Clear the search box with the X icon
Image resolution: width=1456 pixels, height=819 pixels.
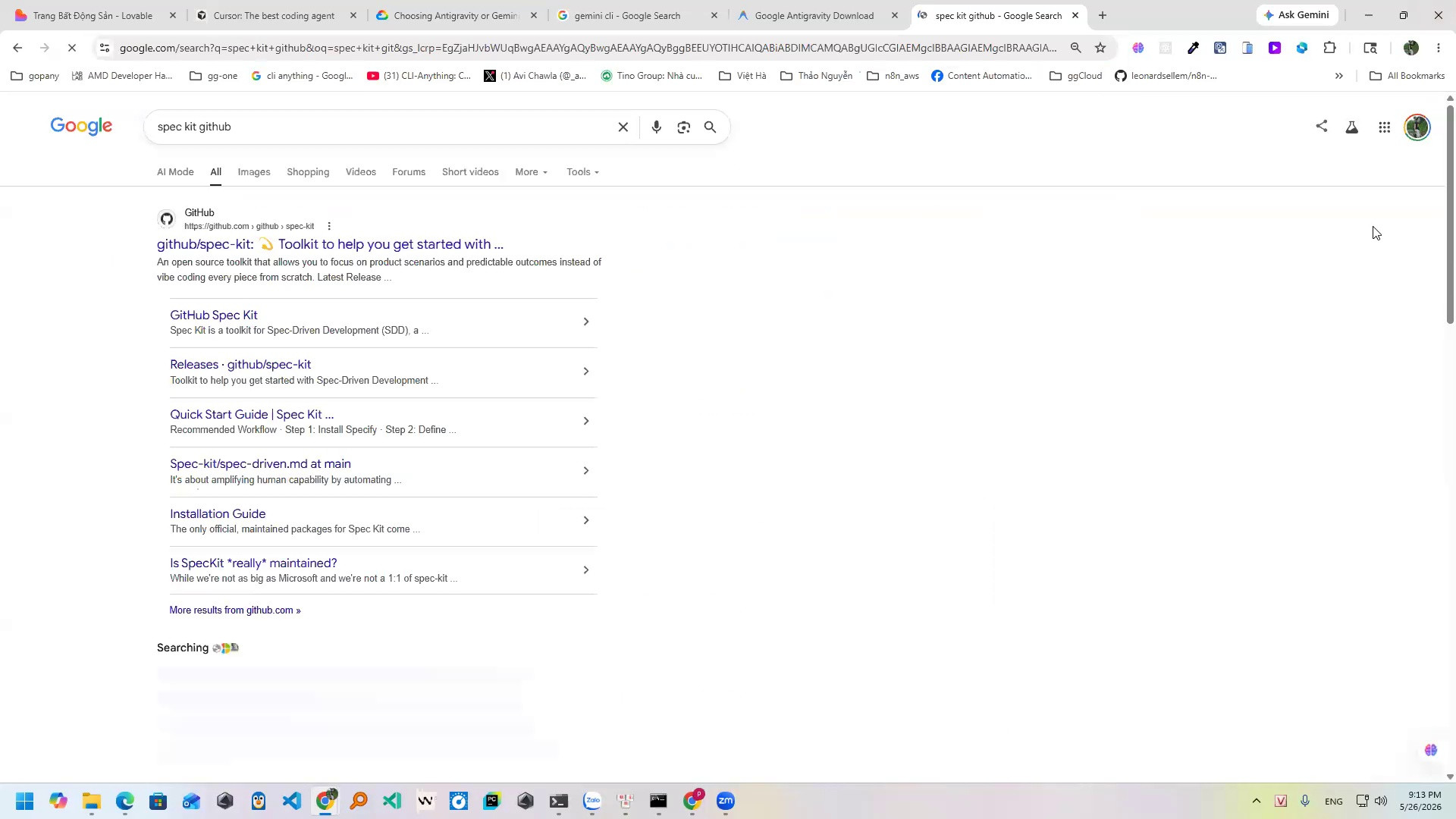623,127
